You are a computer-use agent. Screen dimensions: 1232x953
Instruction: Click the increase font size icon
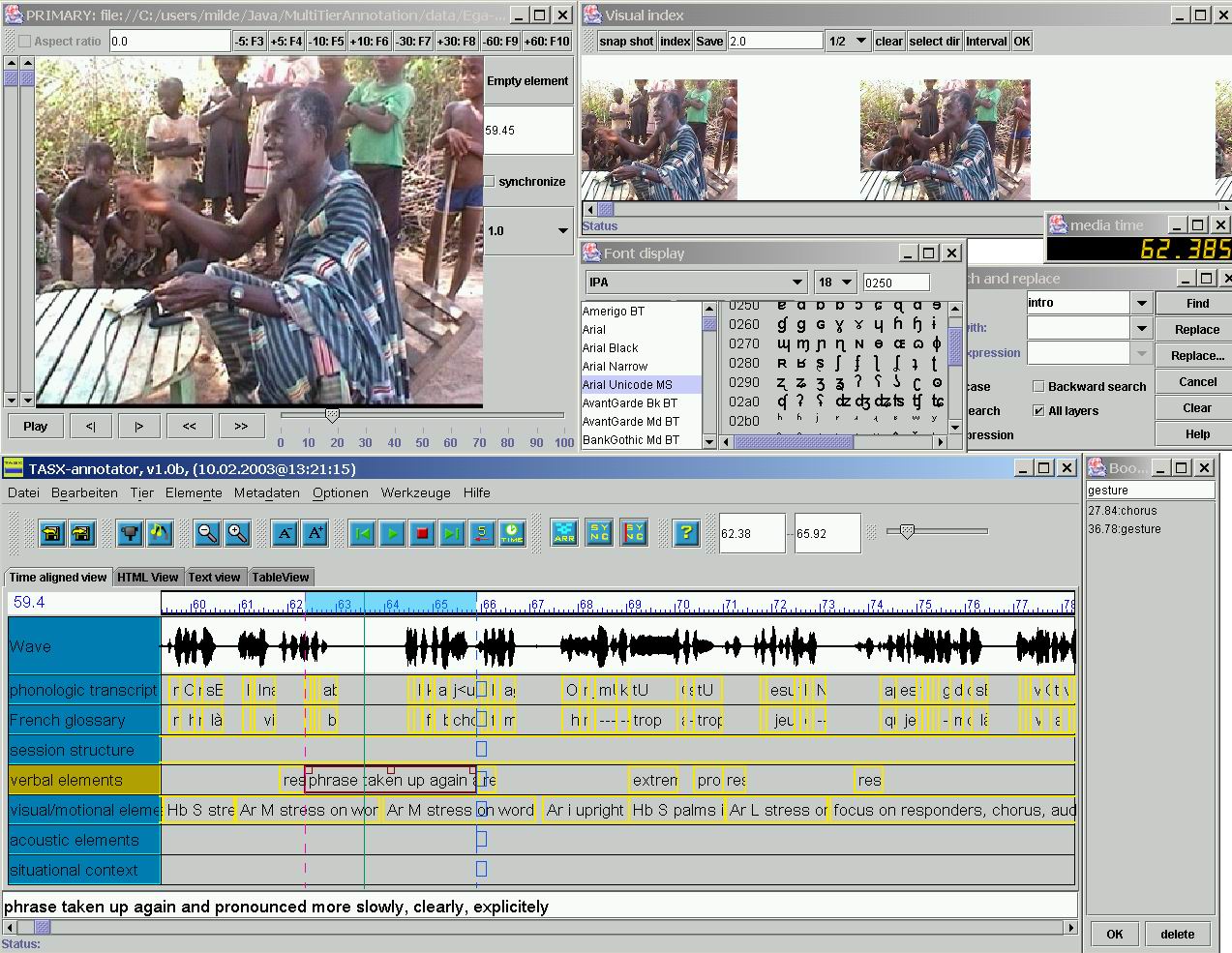[x=316, y=532]
